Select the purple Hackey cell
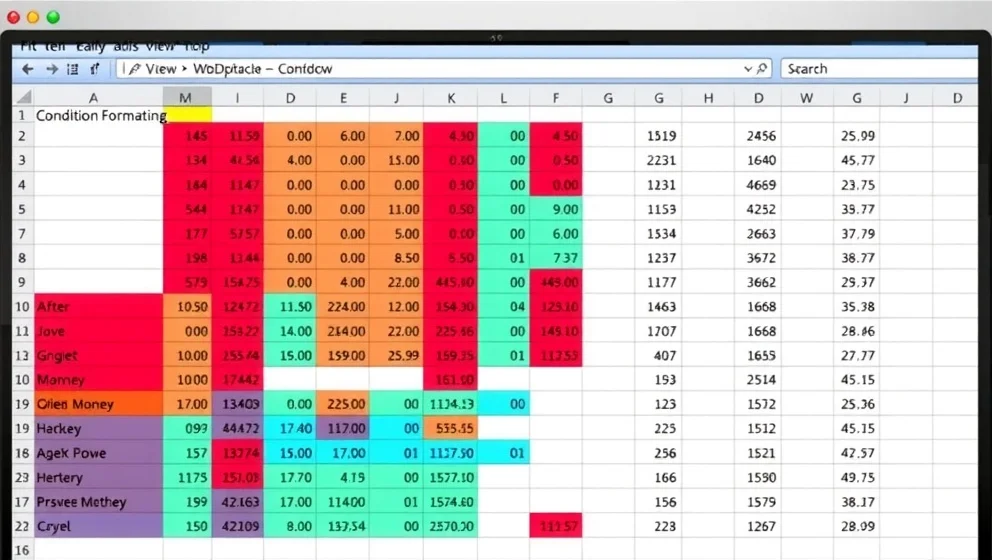Image resolution: width=992 pixels, height=560 pixels. (x=98, y=428)
